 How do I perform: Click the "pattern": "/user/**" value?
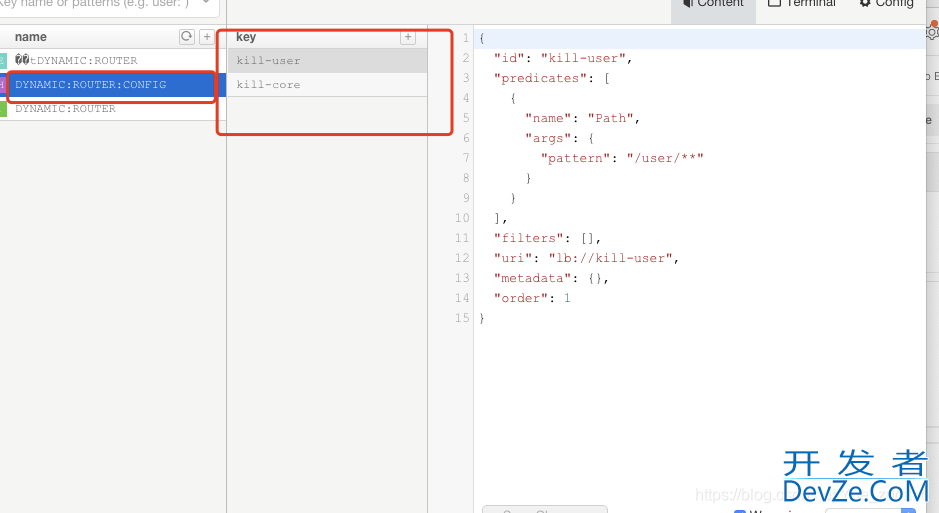(665, 158)
